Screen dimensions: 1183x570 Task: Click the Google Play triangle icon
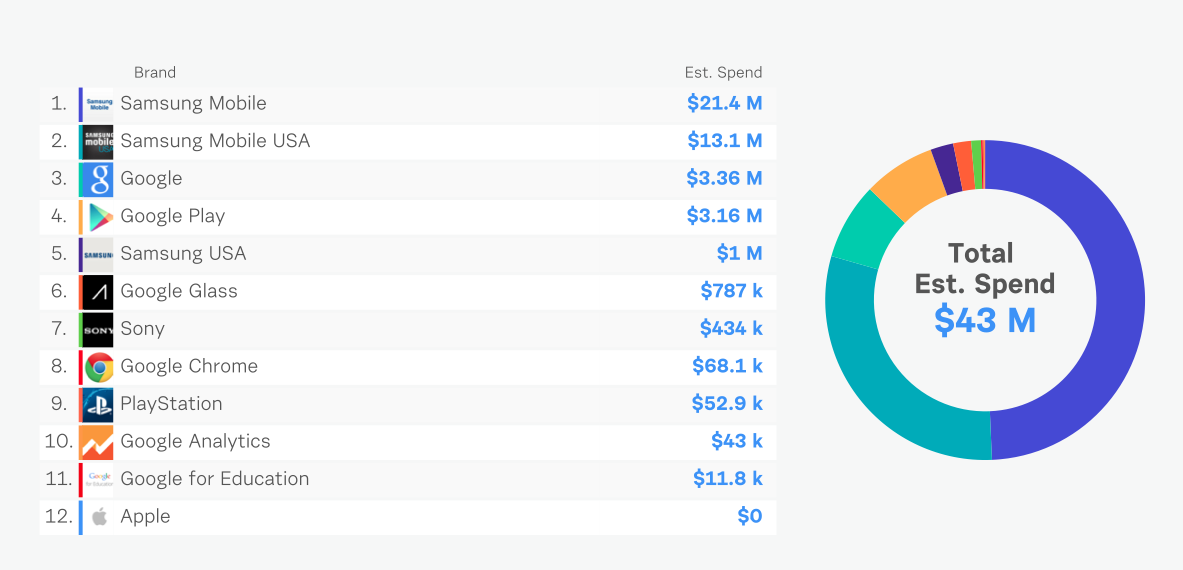(x=99, y=216)
